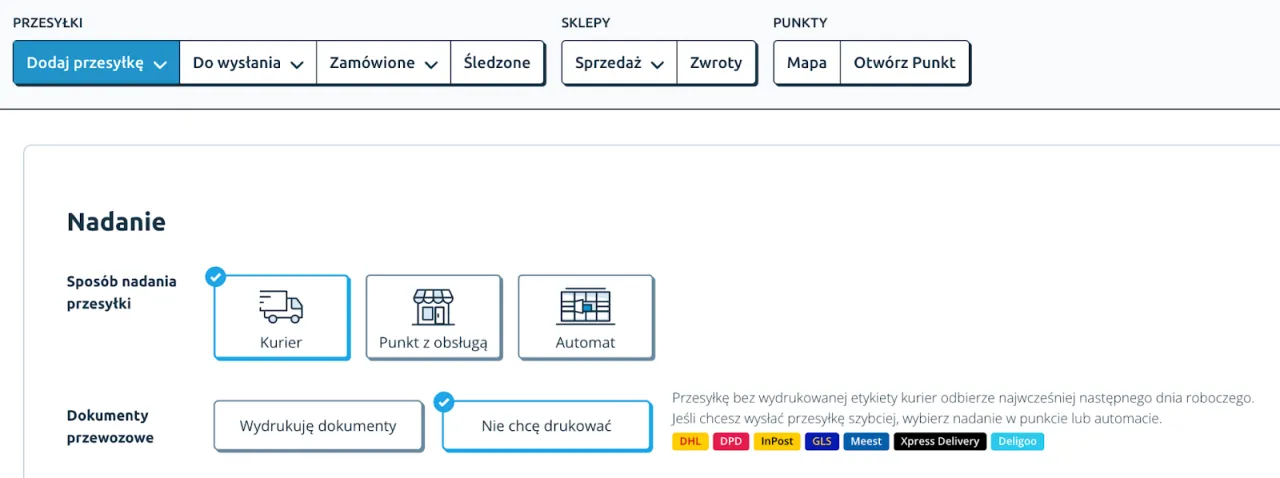Click the GLS carrier badge
The height and width of the screenshot is (478, 1280).
(x=822, y=441)
